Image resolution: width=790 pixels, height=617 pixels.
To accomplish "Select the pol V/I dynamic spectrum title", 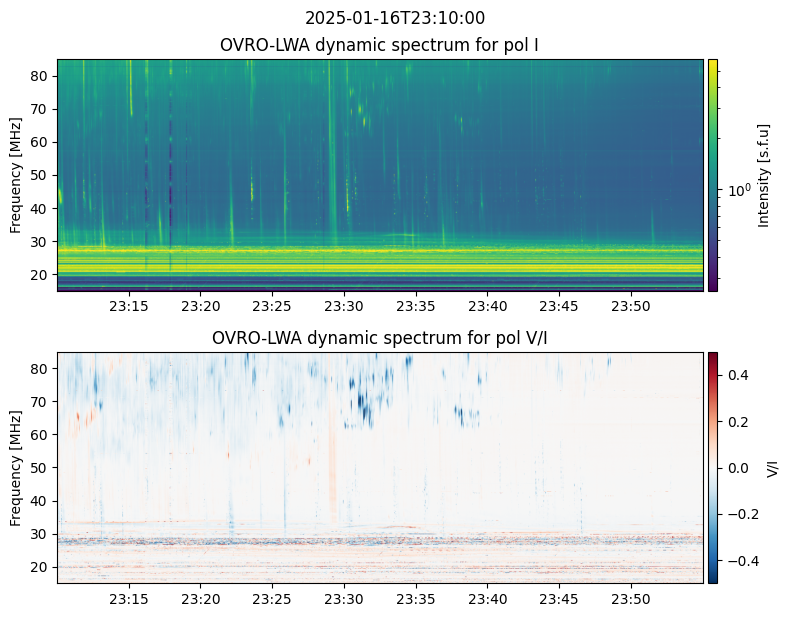I will [380, 338].
